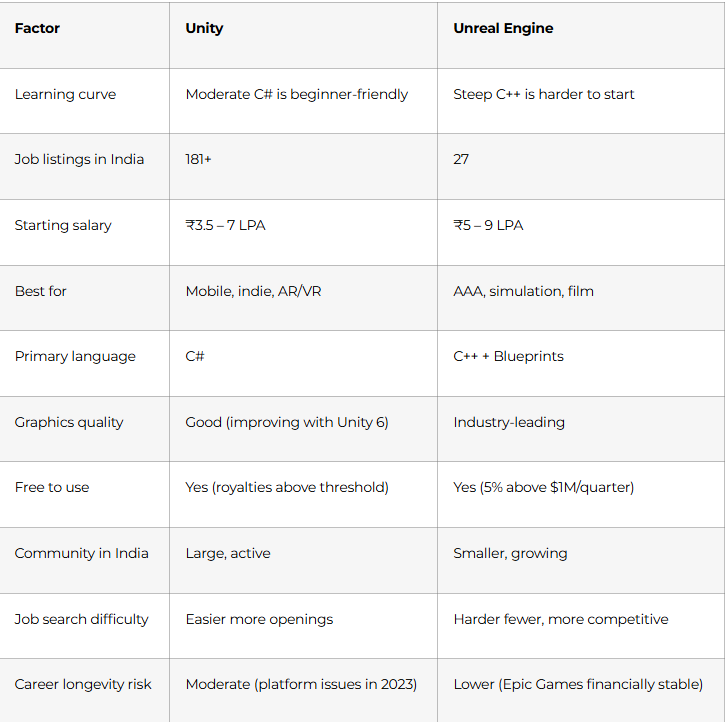
Task: Click Good (improving with Unity 6) text
Action: coord(287,422)
